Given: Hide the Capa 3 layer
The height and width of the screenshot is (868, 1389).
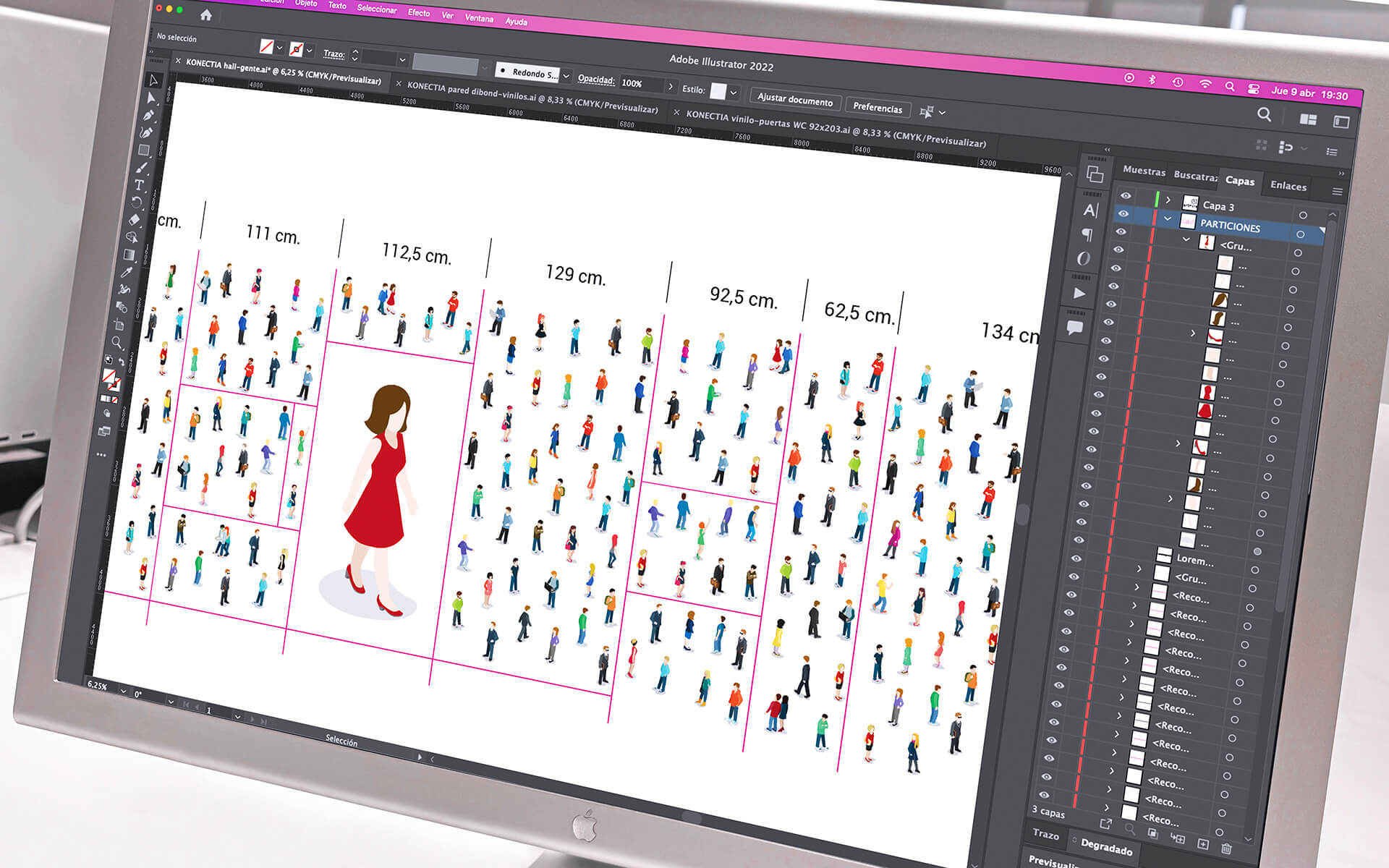Looking at the screenshot, I should click(1126, 195).
